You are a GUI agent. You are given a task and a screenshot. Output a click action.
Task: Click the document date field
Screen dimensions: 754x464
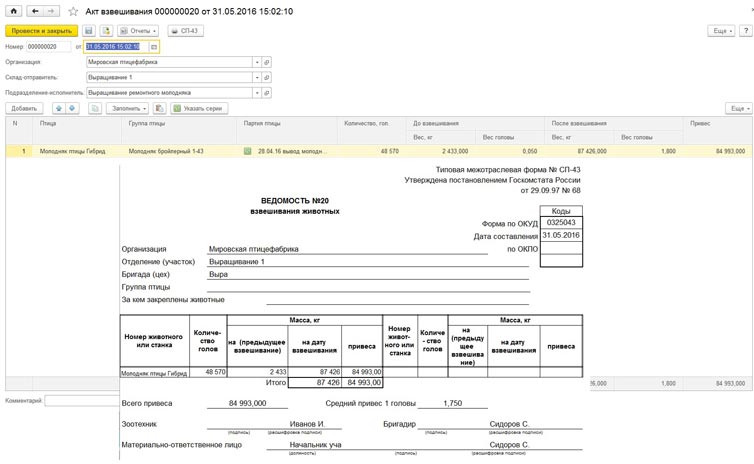coord(116,47)
